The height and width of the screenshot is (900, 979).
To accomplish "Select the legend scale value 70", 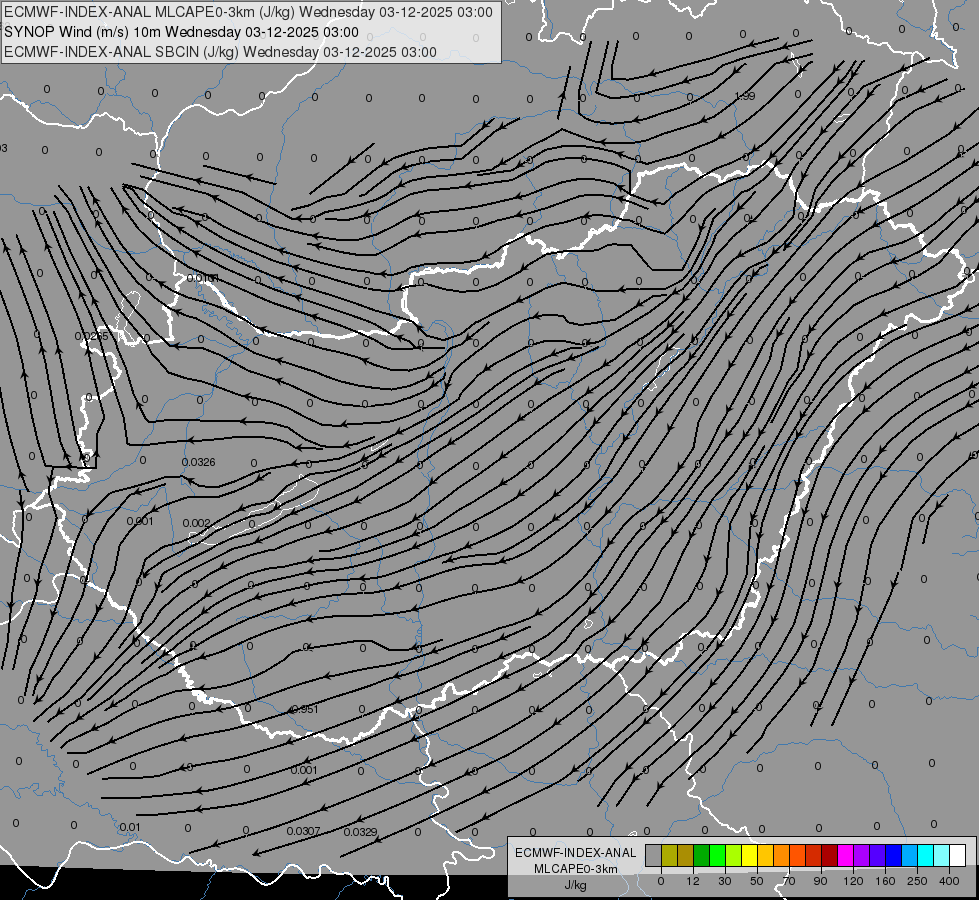I will point(789,881).
